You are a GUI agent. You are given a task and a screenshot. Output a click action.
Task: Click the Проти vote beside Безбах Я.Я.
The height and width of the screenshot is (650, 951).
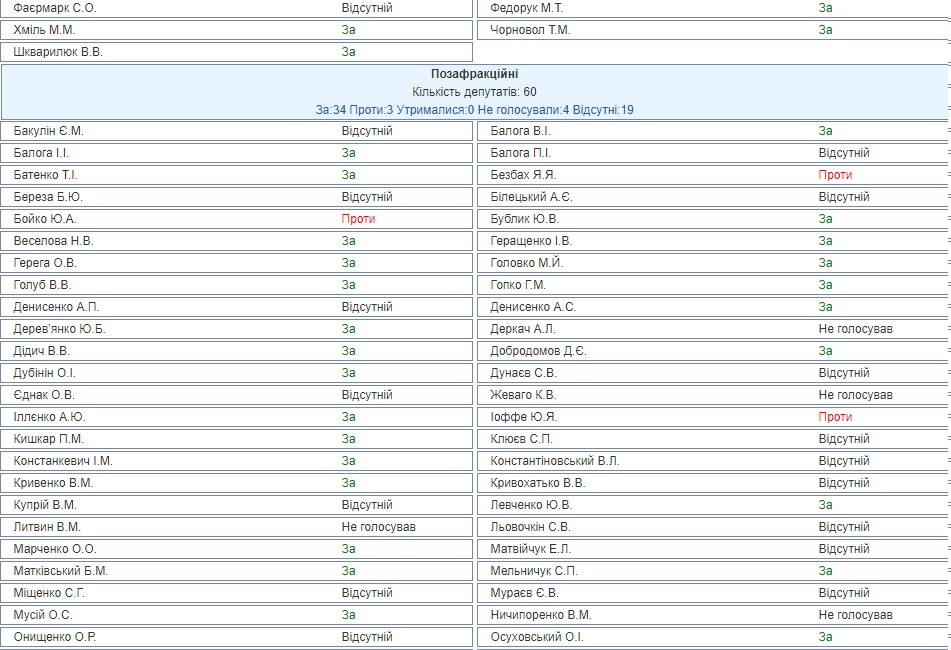[x=835, y=175]
